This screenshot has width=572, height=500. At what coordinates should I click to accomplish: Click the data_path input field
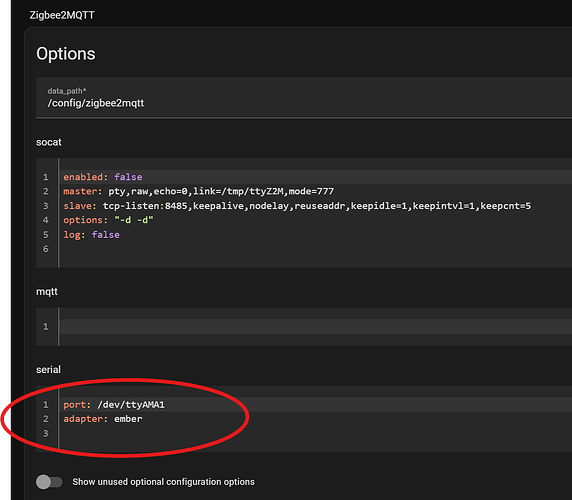pos(304,98)
